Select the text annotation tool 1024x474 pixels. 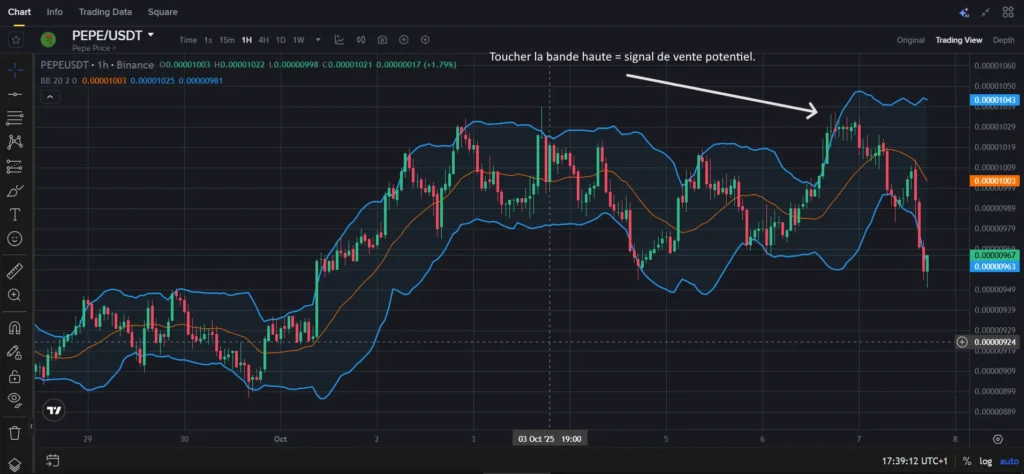(14, 215)
